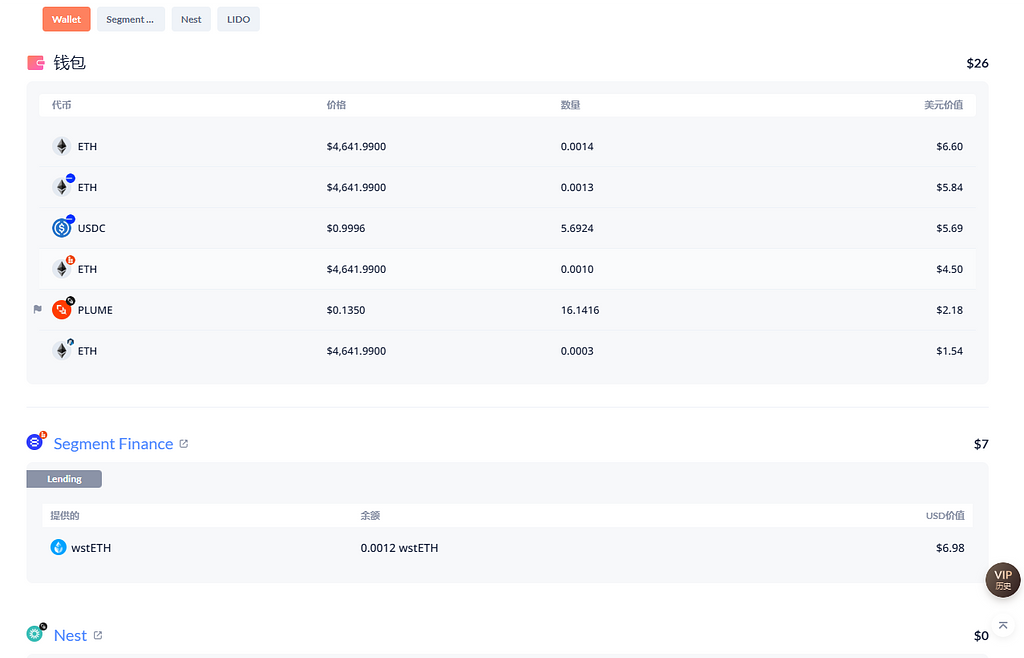Click the flag icon beside PLUME row

[38, 310]
